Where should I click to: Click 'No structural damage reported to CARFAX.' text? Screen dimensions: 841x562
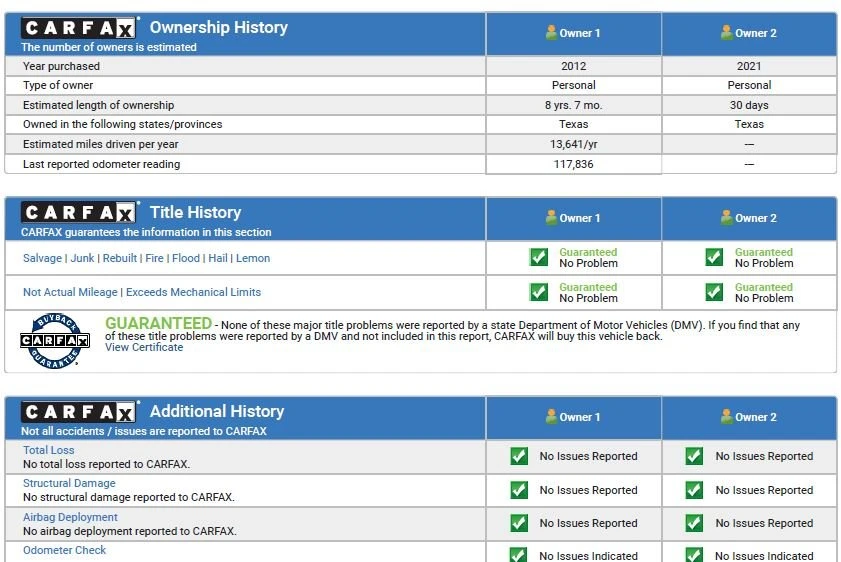[x=129, y=497]
